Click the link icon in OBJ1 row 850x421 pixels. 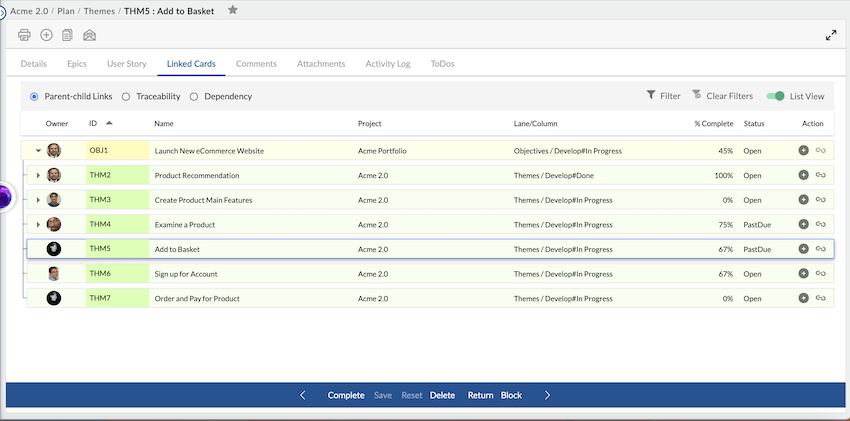(821, 150)
